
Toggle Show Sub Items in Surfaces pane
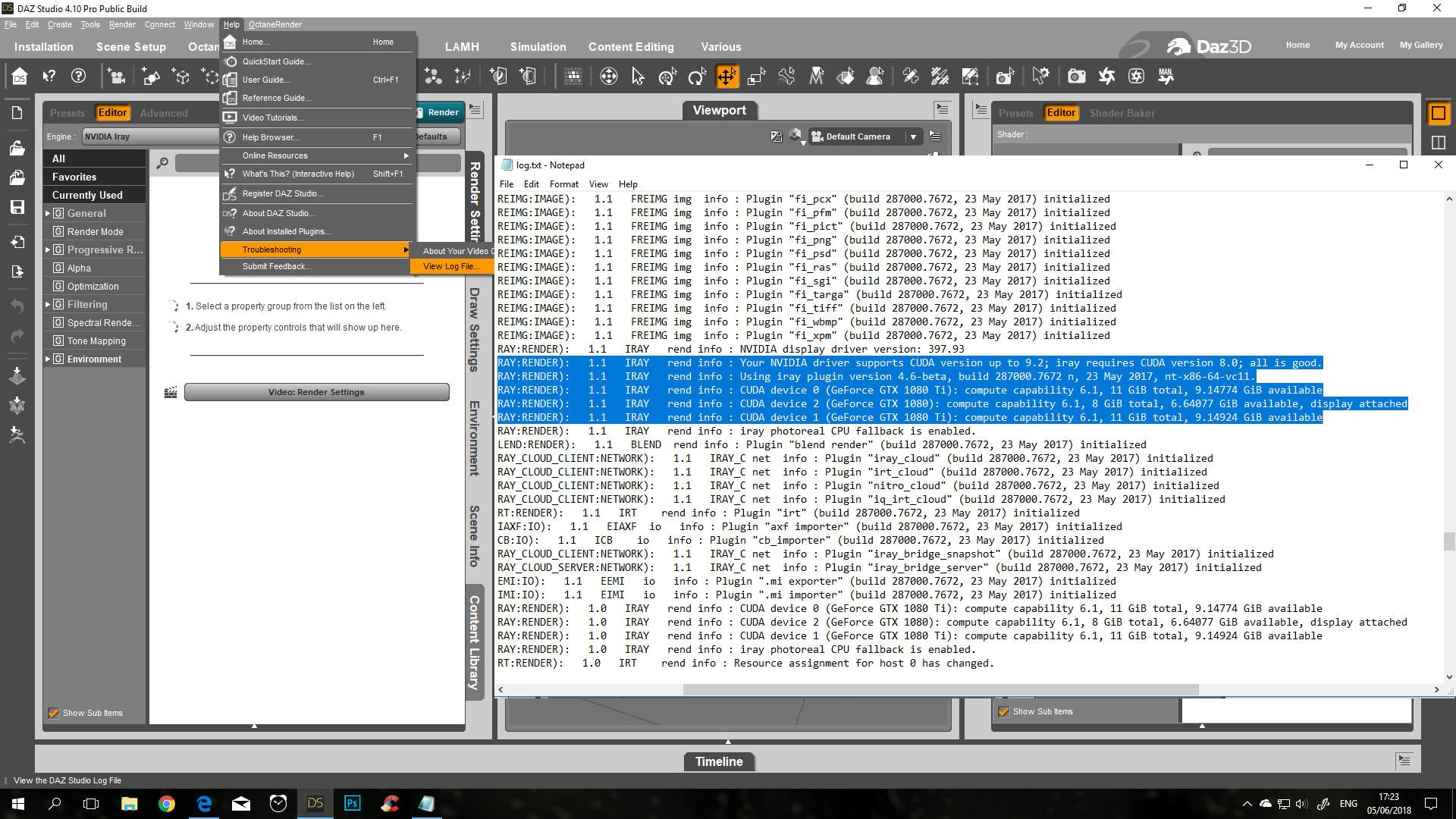(x=1004, y=711)
